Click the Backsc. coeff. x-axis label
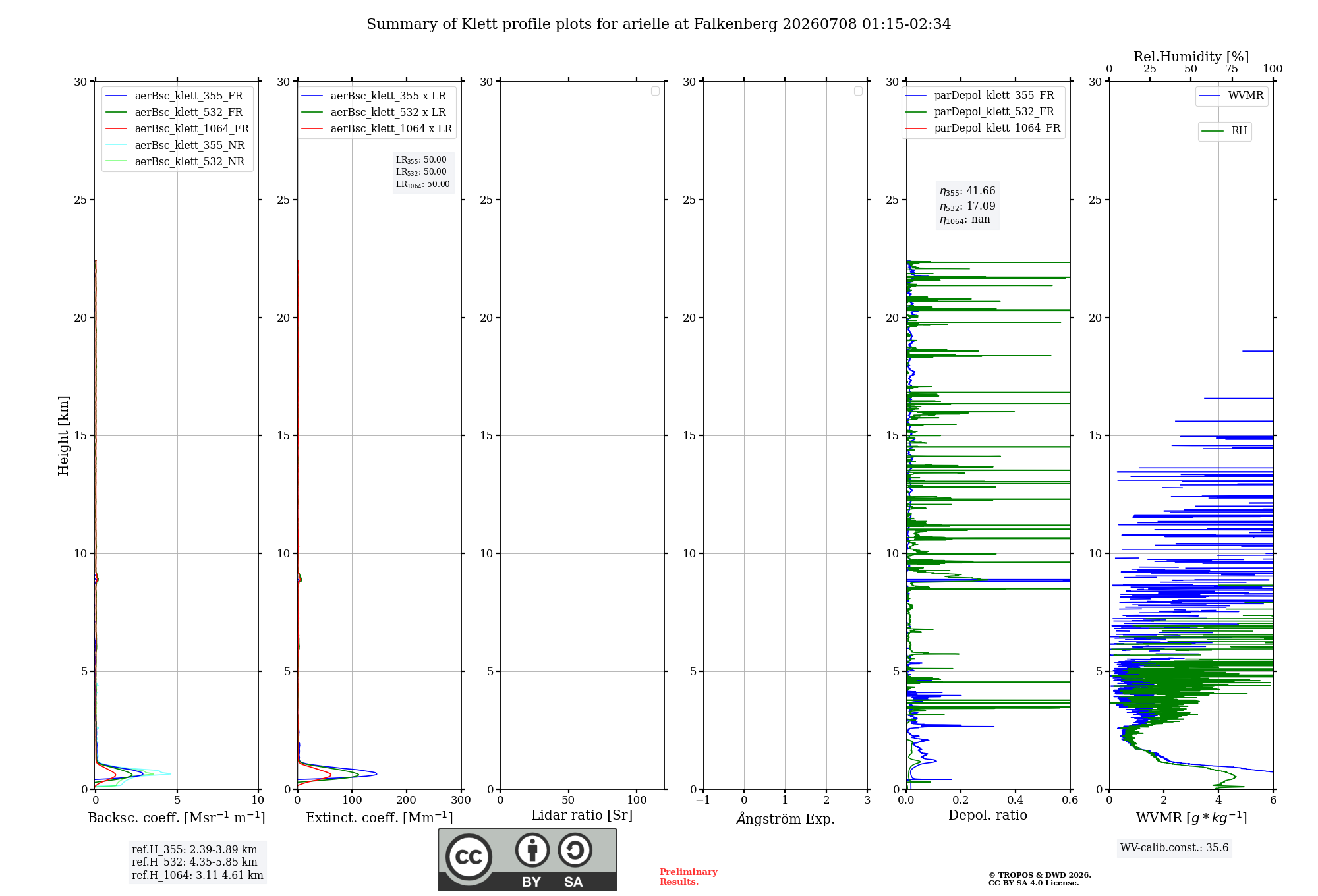1318x896 pixels. [x=177, y=818]
